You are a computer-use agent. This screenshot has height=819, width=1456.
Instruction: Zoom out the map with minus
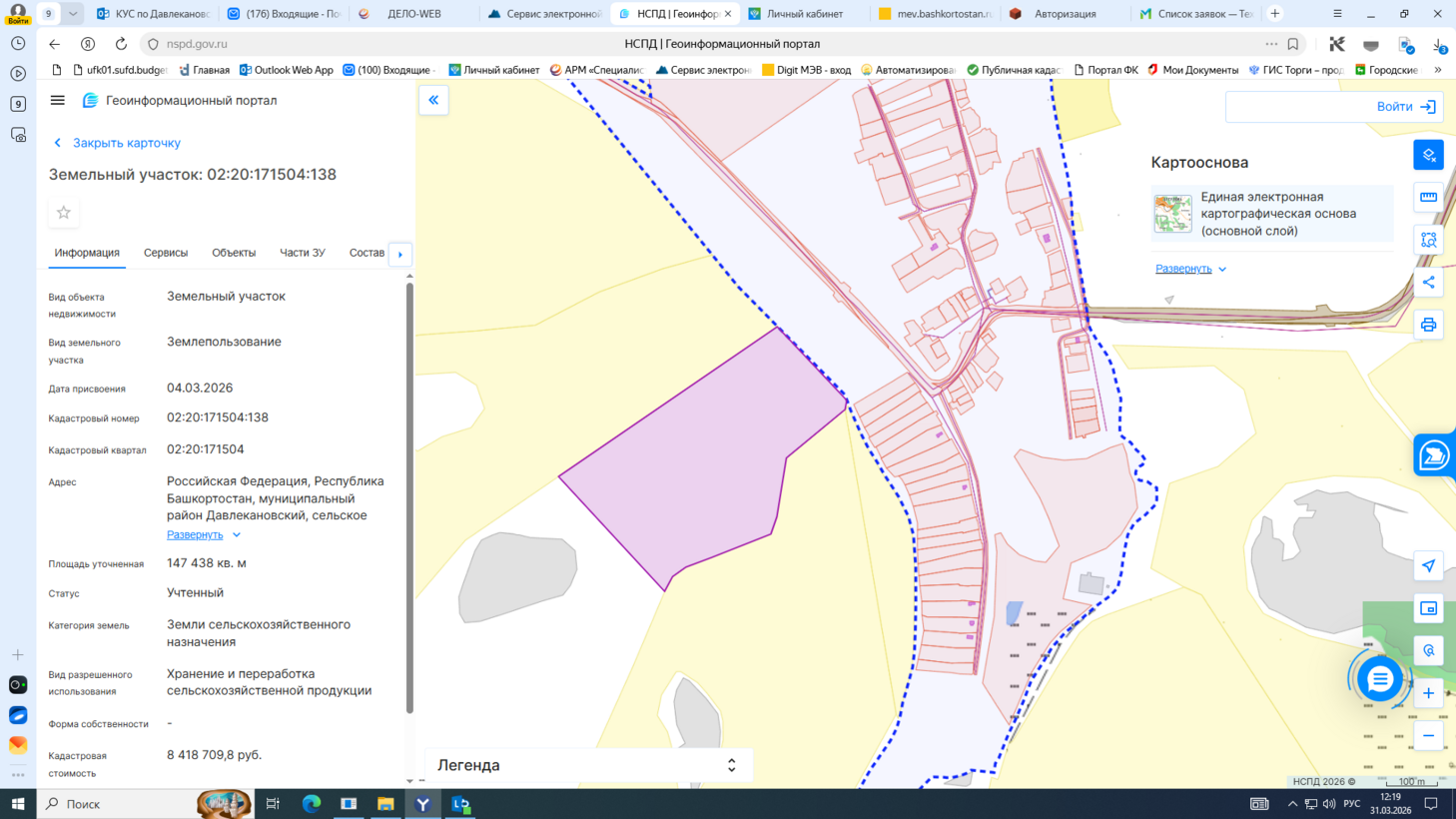pos(1428,736)
